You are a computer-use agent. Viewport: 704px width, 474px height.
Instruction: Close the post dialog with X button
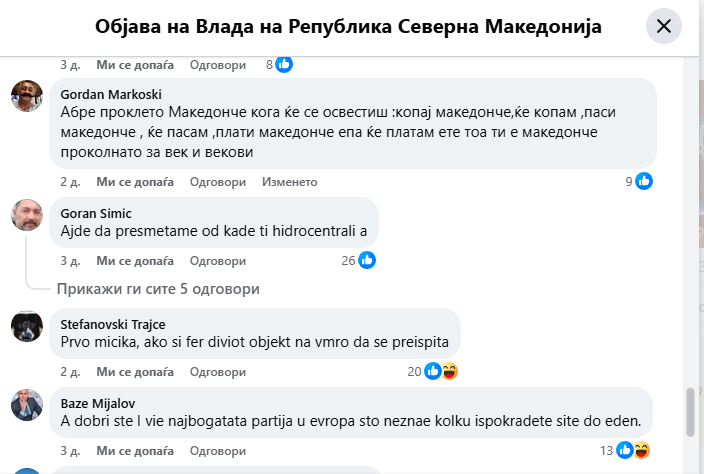point(663,27)
